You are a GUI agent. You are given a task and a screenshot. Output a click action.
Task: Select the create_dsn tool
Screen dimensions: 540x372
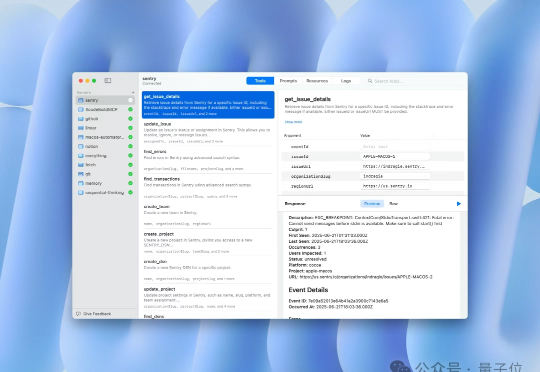pos(208,270)
